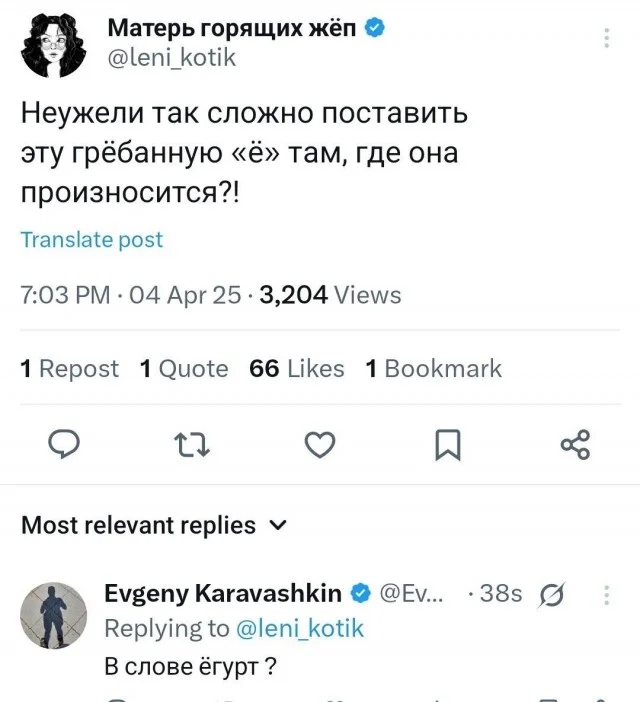Open the @leni_kotik handle under the author name
This screenshot has height=702, width=640.
coord(172,58)
